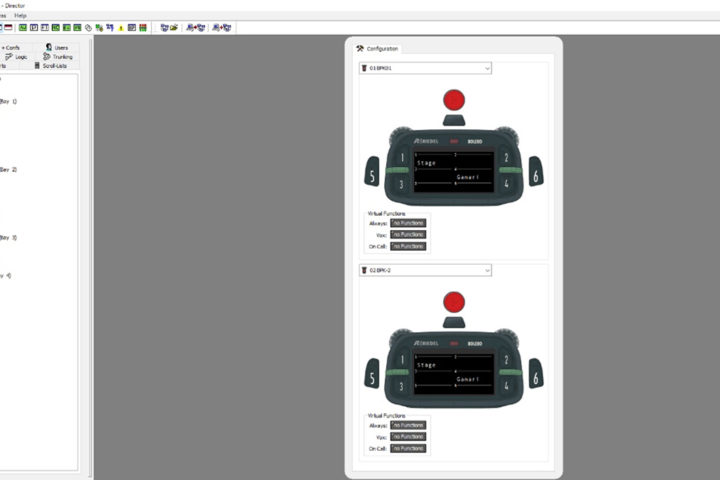Select key 3 on the 02 BPK-2 beltpack

click(x=401, y=386)
